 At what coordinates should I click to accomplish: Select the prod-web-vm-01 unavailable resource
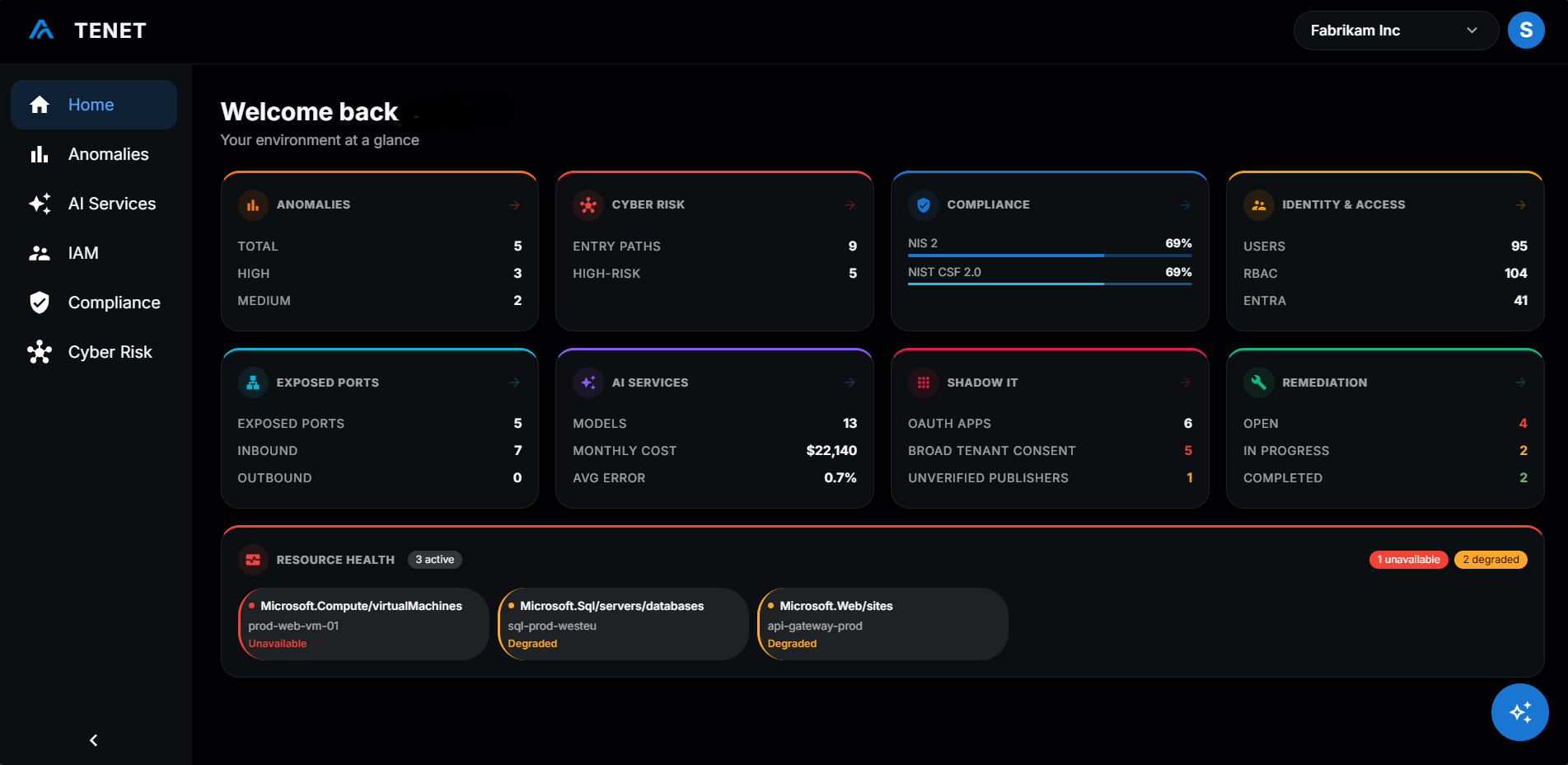363,624
